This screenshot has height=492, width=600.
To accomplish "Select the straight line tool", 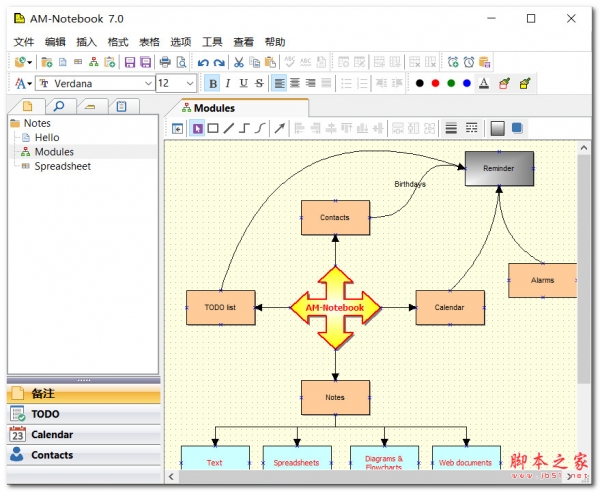I will pyautogui.click(x=229, y=129).
